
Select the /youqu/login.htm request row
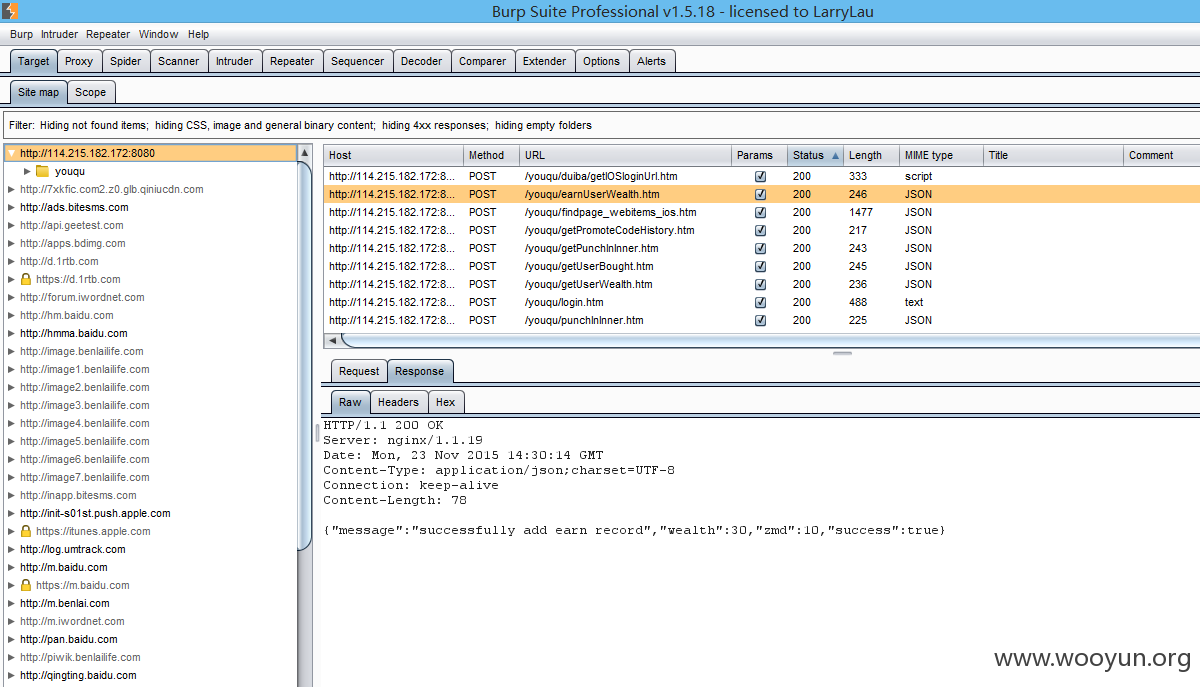[761, 302]
